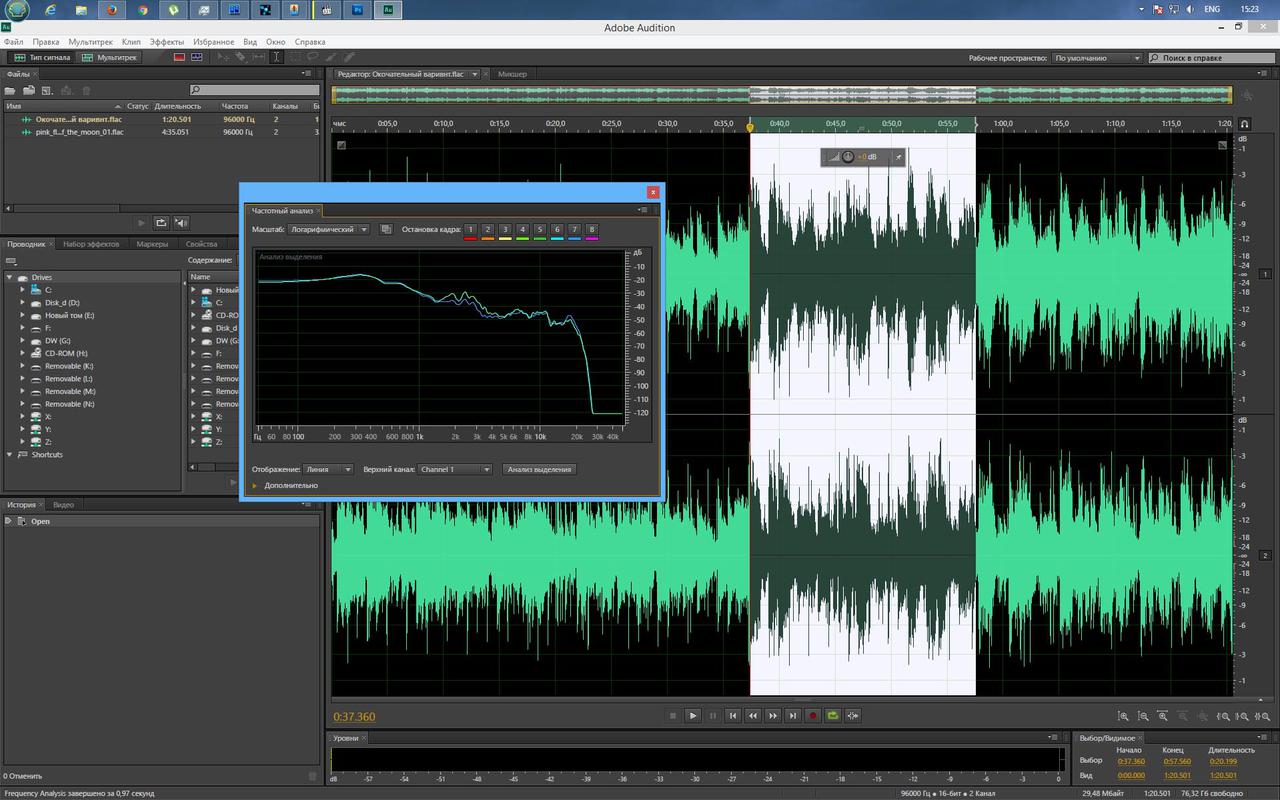Screen dimensions: 1280x800
Task: Select pink_fl...f_the_moon_01.flac in Files list
Action: point(79,132)
